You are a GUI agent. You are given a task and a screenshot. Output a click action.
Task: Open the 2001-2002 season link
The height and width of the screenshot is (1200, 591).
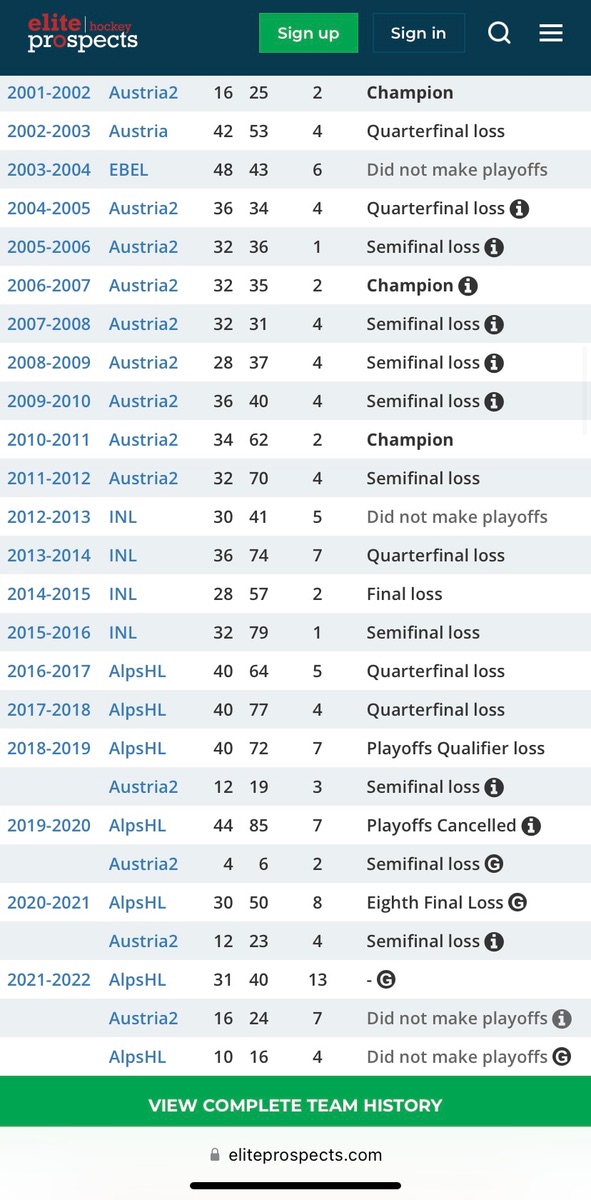(x=49, y=93)
